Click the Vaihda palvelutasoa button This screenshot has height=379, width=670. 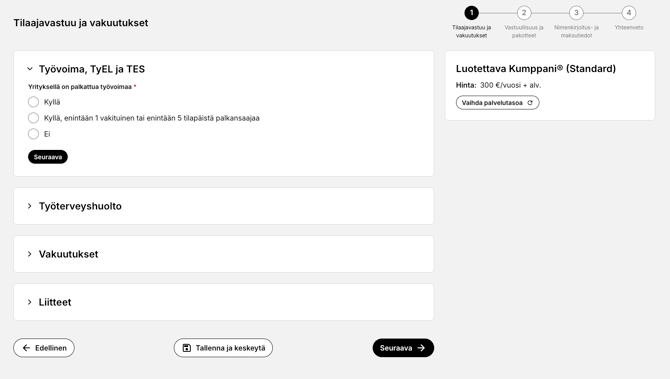click(497, 103)
